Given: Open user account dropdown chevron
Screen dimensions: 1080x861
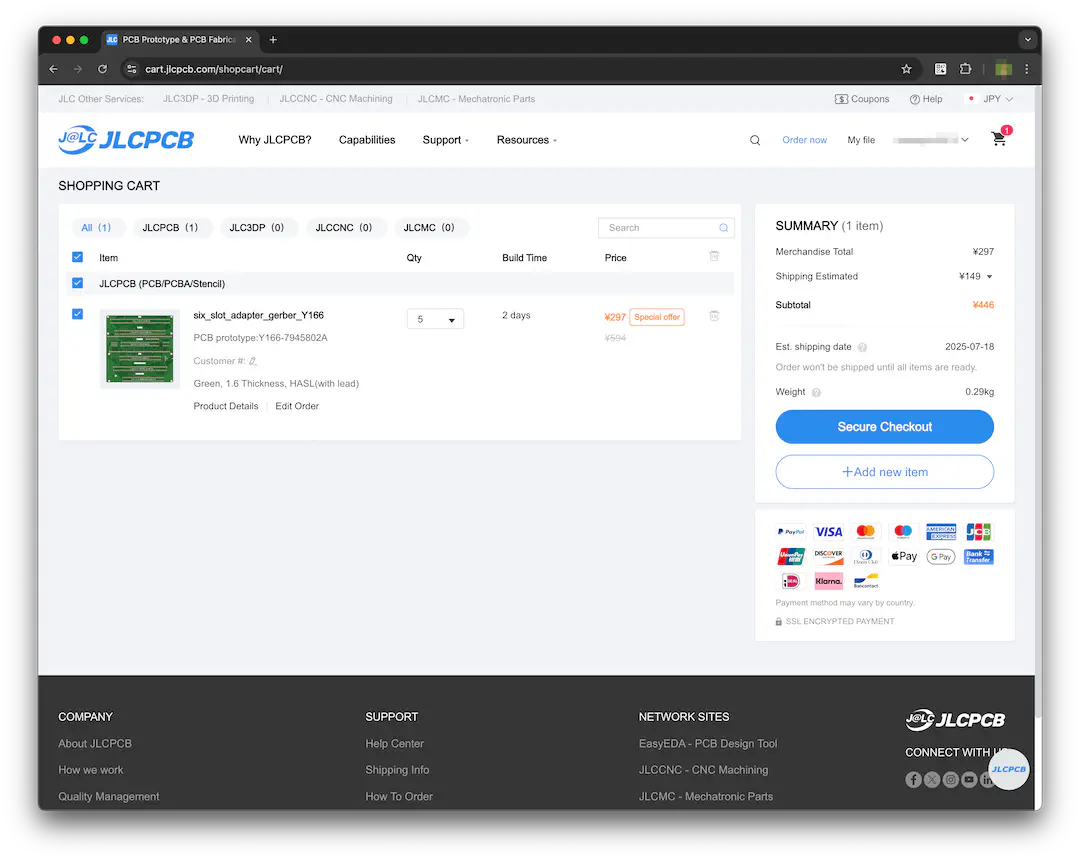Looking at the screenshot, I should point(965,140).
